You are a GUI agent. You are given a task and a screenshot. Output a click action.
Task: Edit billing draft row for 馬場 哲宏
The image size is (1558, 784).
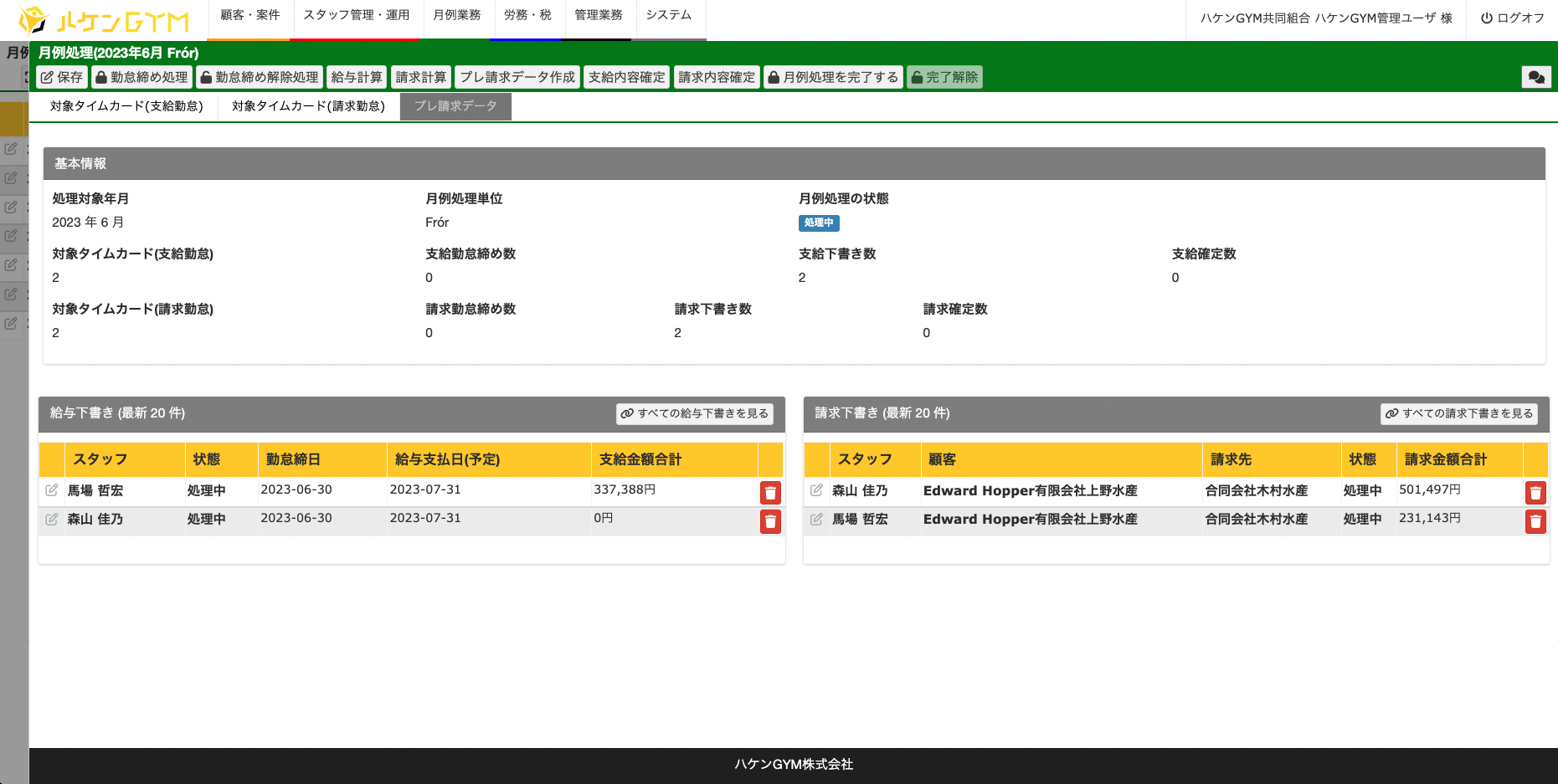(816, 519)
